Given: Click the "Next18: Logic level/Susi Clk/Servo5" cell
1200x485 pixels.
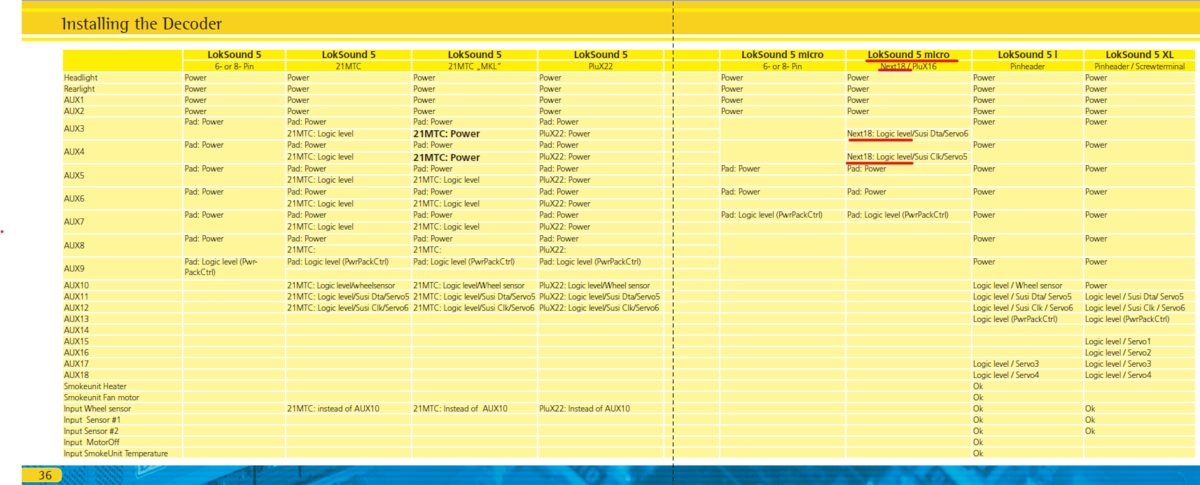Looking at the screenshot, I should [x=907, y=156].
